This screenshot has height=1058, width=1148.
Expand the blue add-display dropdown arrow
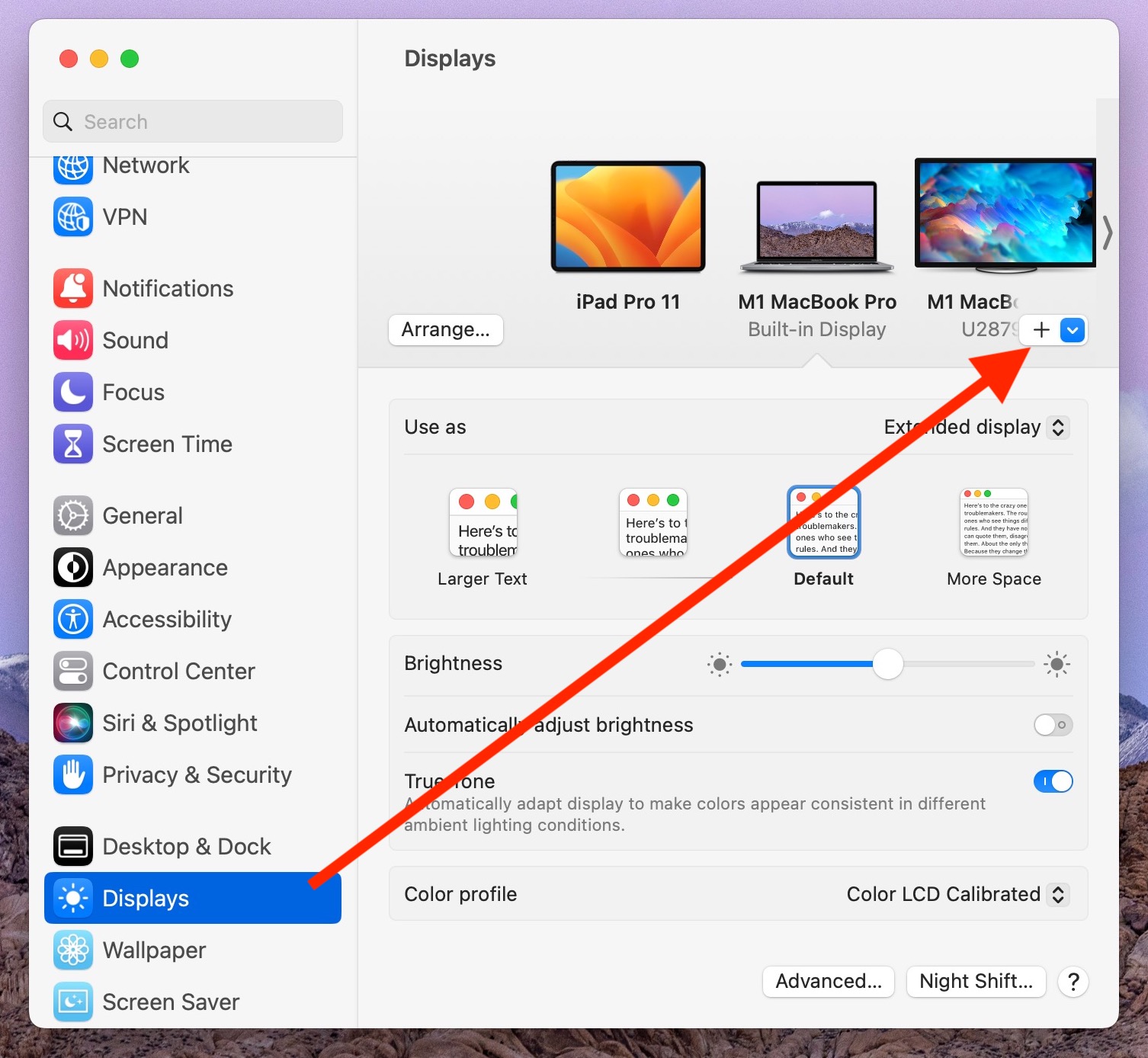[x=1073, y=330]
